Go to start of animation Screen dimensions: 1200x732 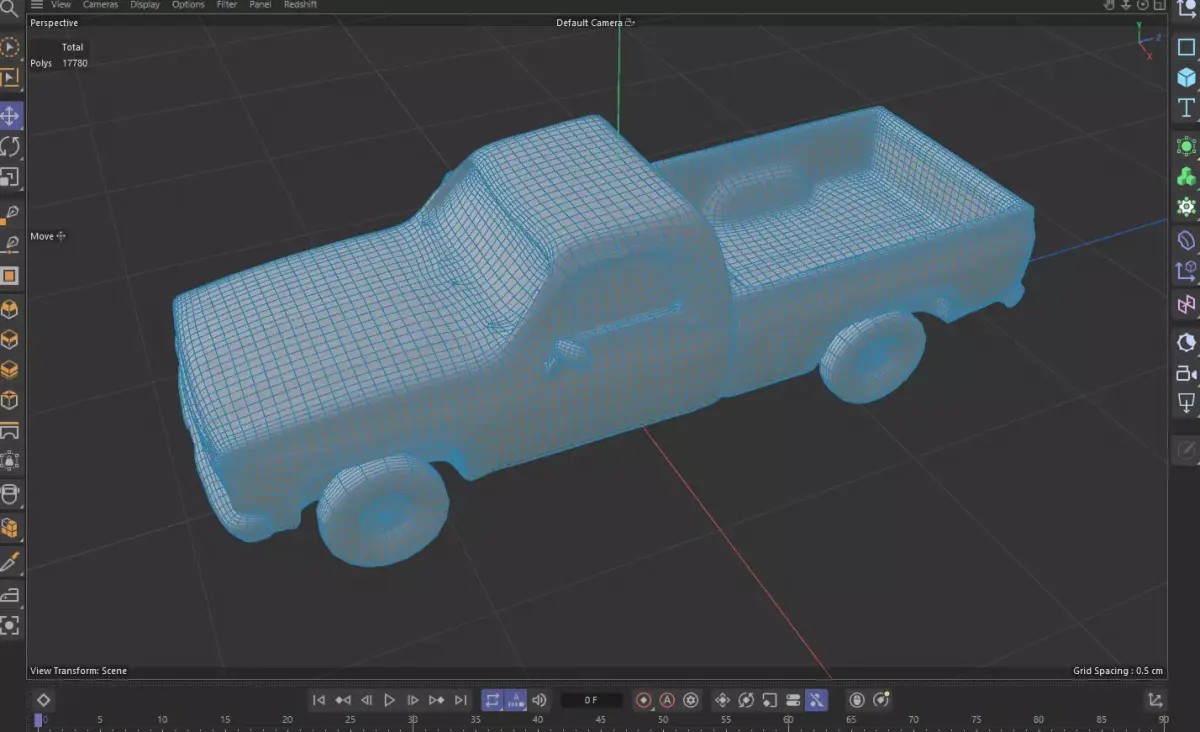tap(319, 700)
